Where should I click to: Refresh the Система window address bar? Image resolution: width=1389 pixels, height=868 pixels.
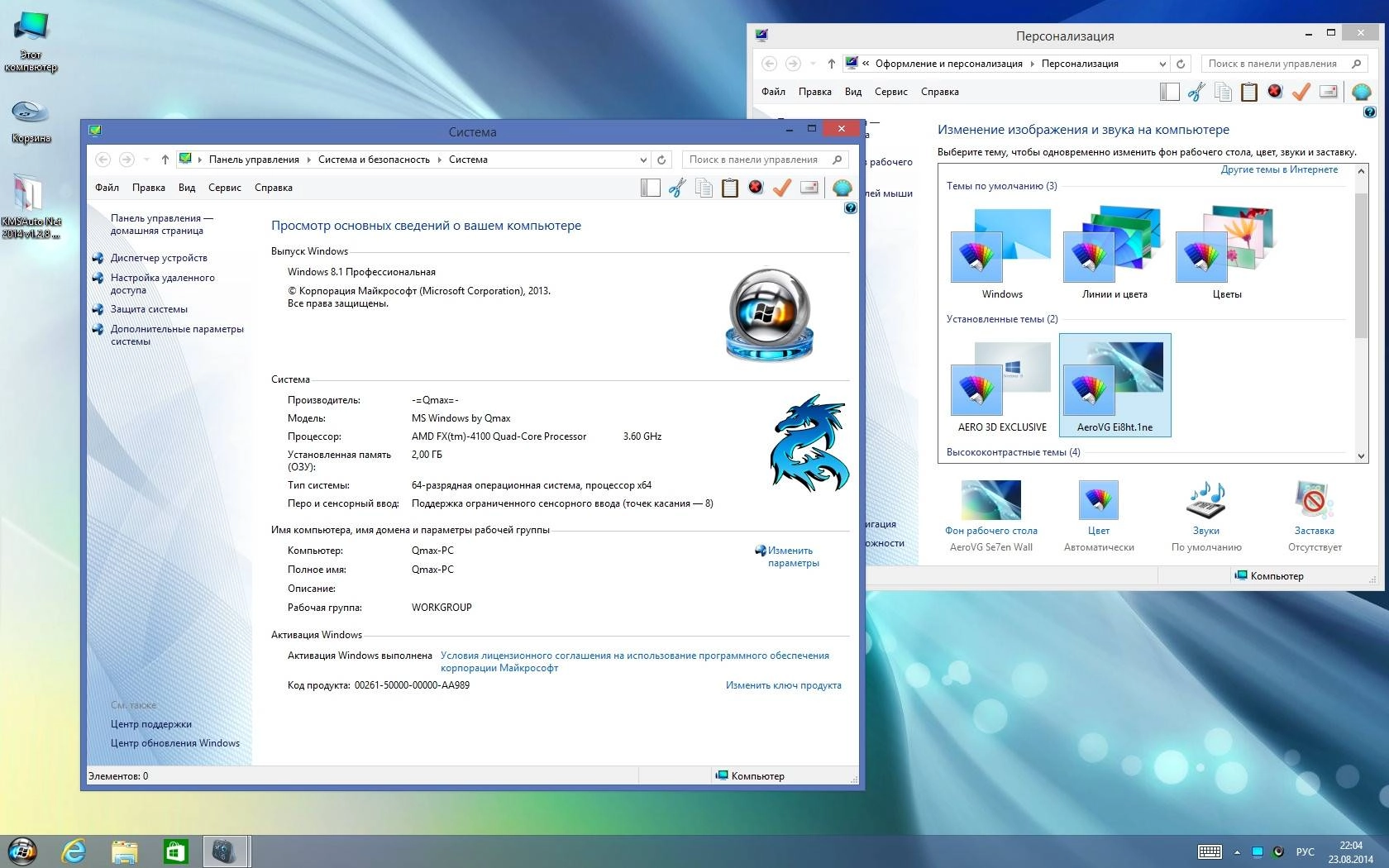(661, 160)
